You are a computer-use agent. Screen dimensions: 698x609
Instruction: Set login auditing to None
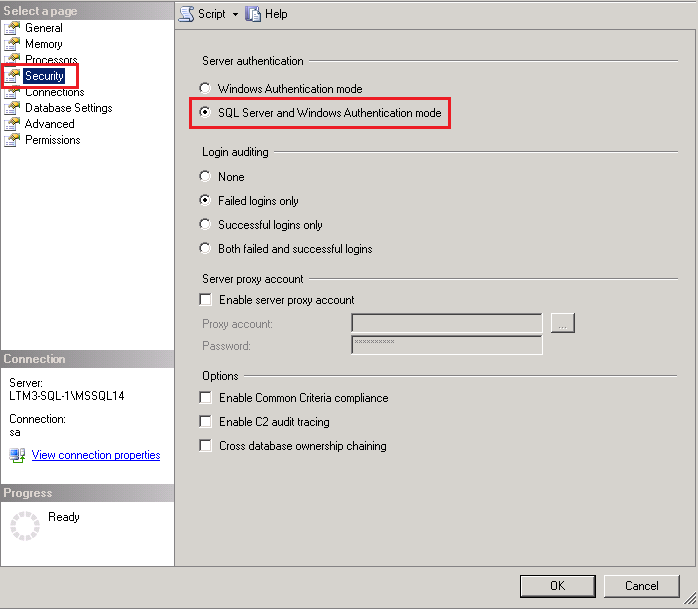click(206, 177)
